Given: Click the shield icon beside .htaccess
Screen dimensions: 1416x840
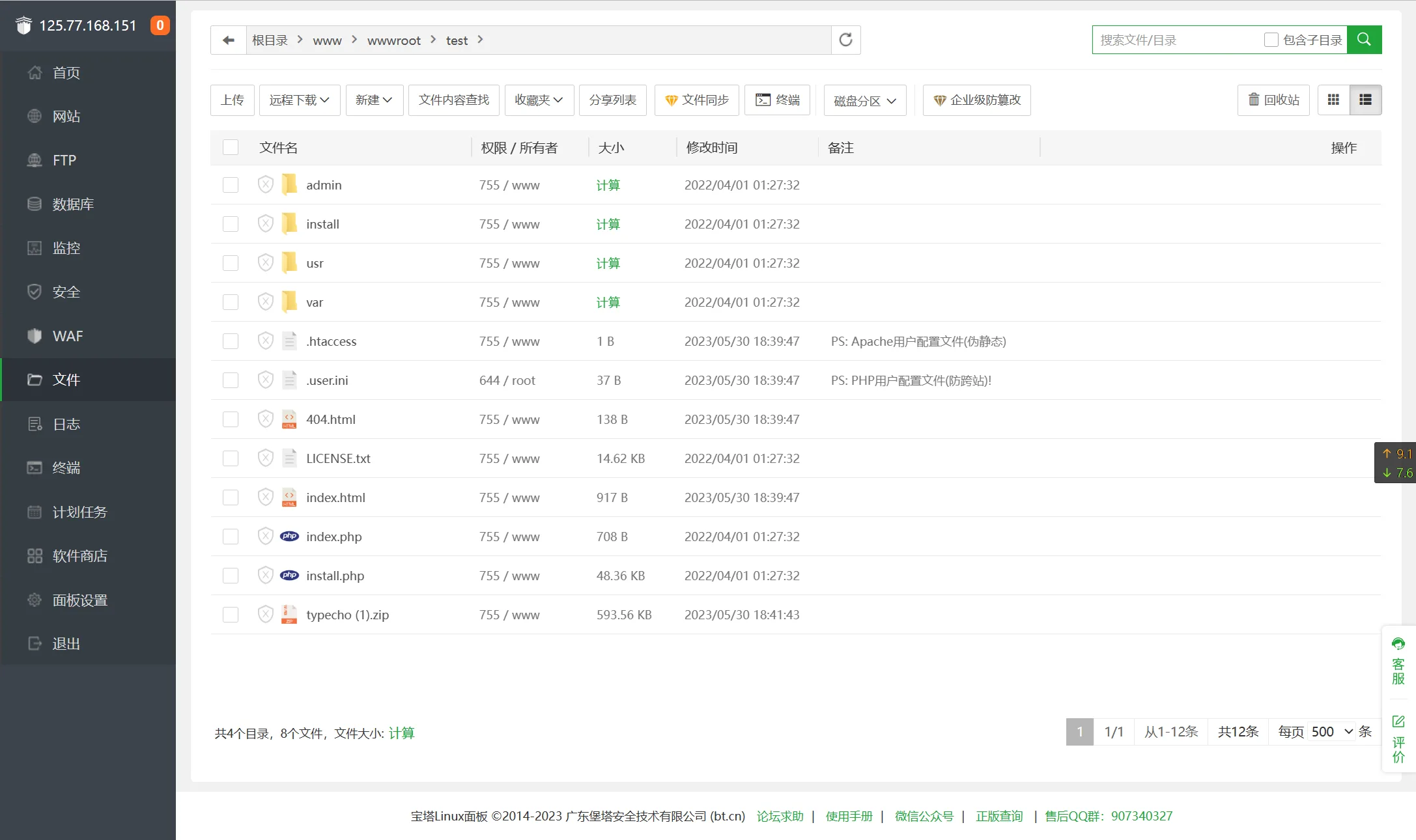Looking at the screenshot, I should (x=265, y=341).
